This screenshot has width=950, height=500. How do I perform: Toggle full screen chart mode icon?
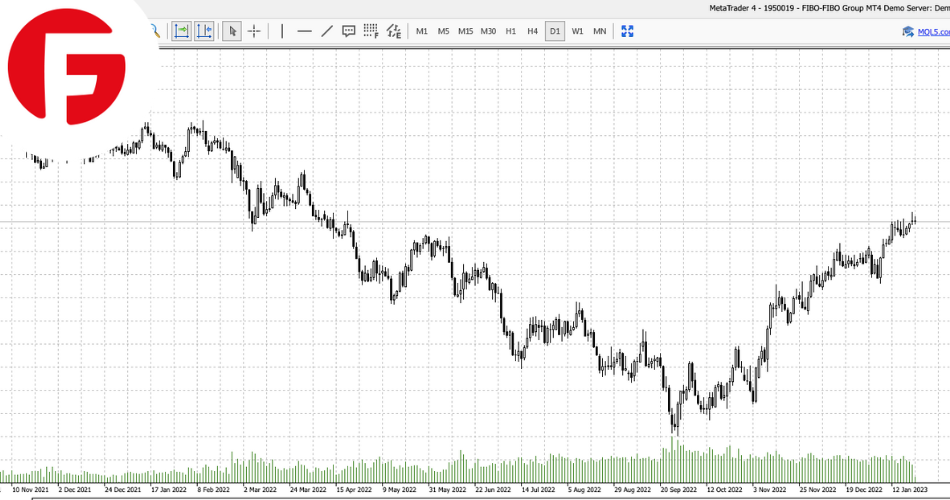[x=627, y=31]
